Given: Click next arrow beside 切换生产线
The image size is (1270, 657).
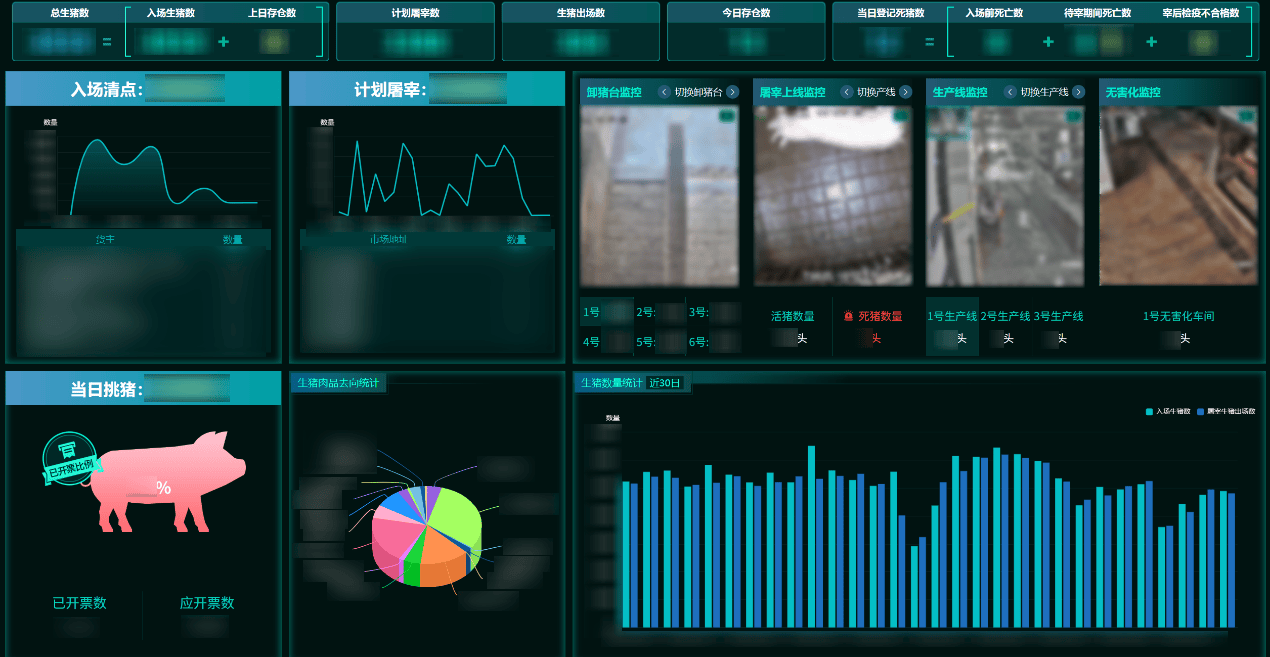Looking at the screenshot, I should (1079, 92).
